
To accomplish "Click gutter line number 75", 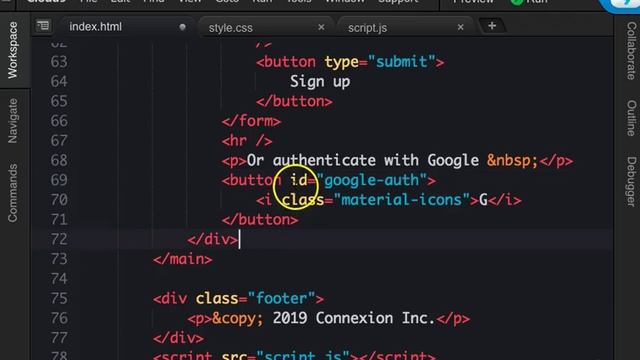I will click(59, 298).
